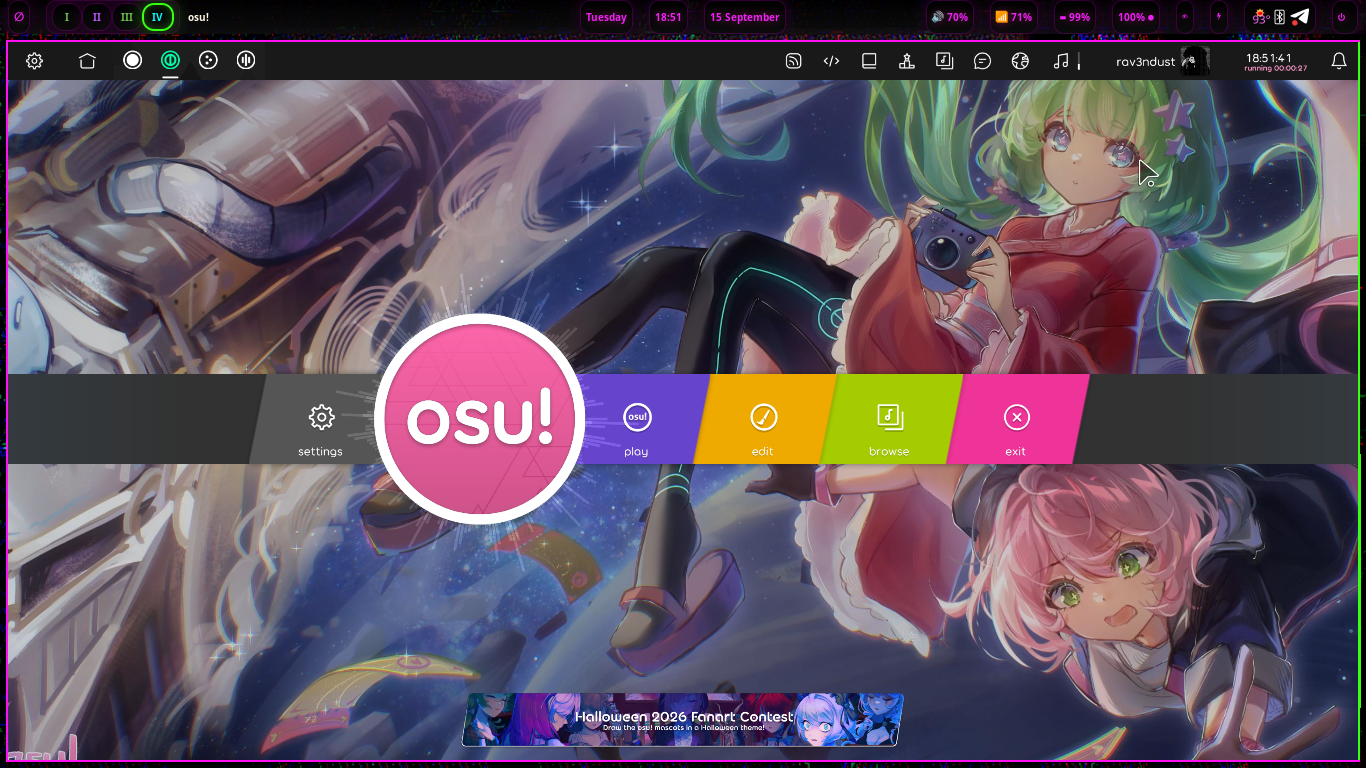Open the Telegram tray icon
This screenshot has width=1366, height=768.
pos(1300,17)
